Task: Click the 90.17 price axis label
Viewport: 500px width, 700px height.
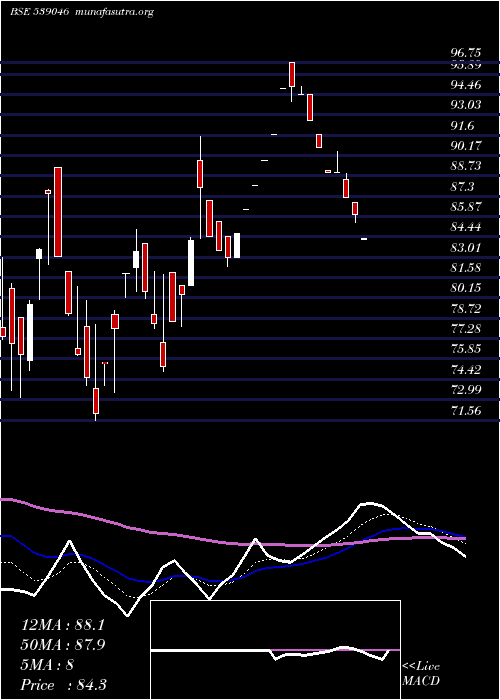Action: pos(466,146)
